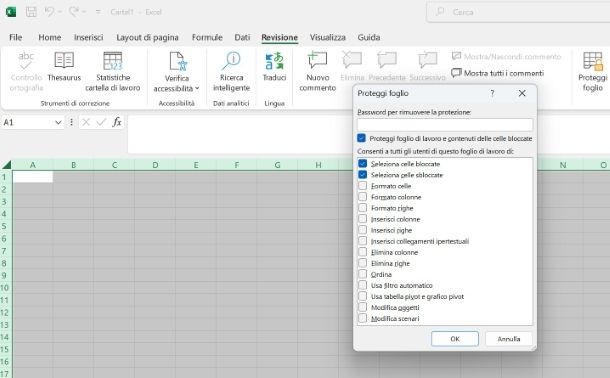Open Statistiche cartella di lavoro
610x378 pixels.
113,72
